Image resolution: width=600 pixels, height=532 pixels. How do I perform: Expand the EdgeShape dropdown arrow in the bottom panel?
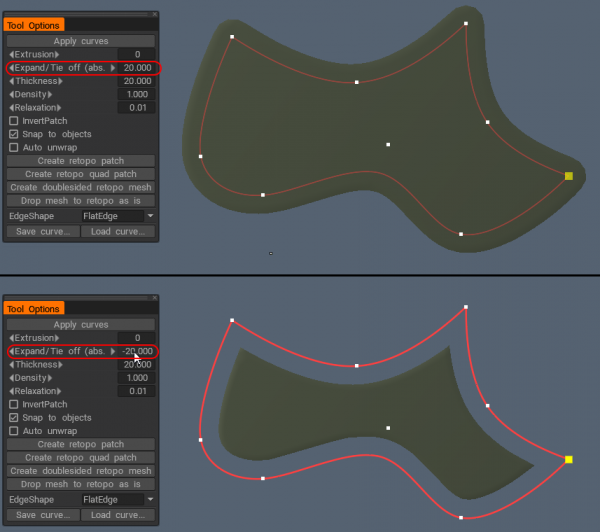coord(150,499)
